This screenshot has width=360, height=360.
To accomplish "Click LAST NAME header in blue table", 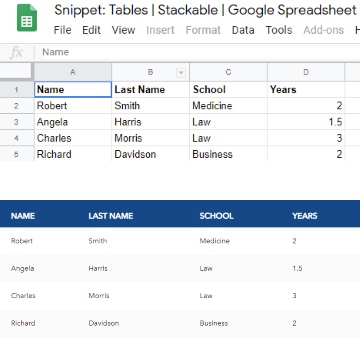I will pos(111,216).
